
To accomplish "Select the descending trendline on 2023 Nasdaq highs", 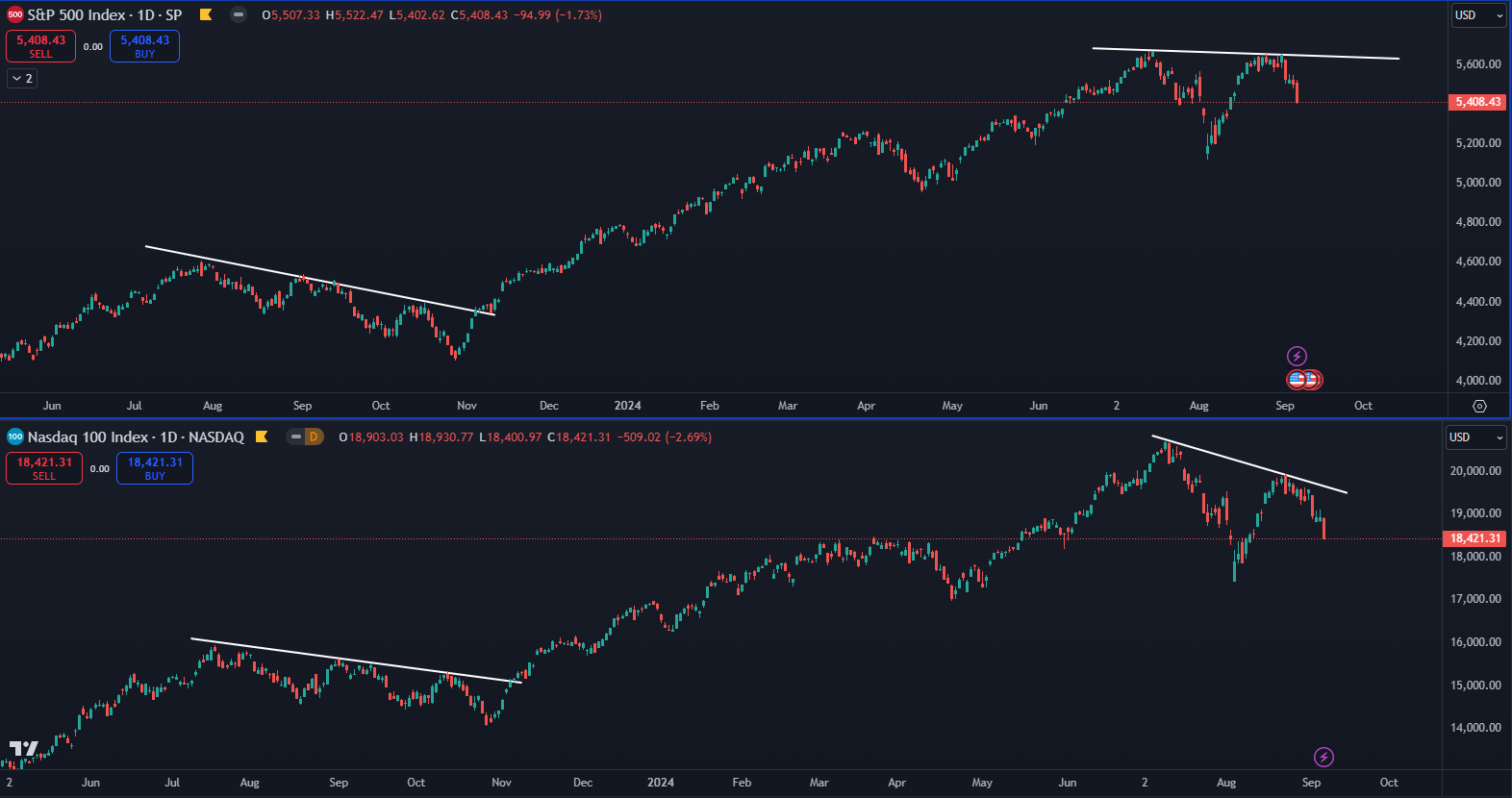I will point(356,661).
